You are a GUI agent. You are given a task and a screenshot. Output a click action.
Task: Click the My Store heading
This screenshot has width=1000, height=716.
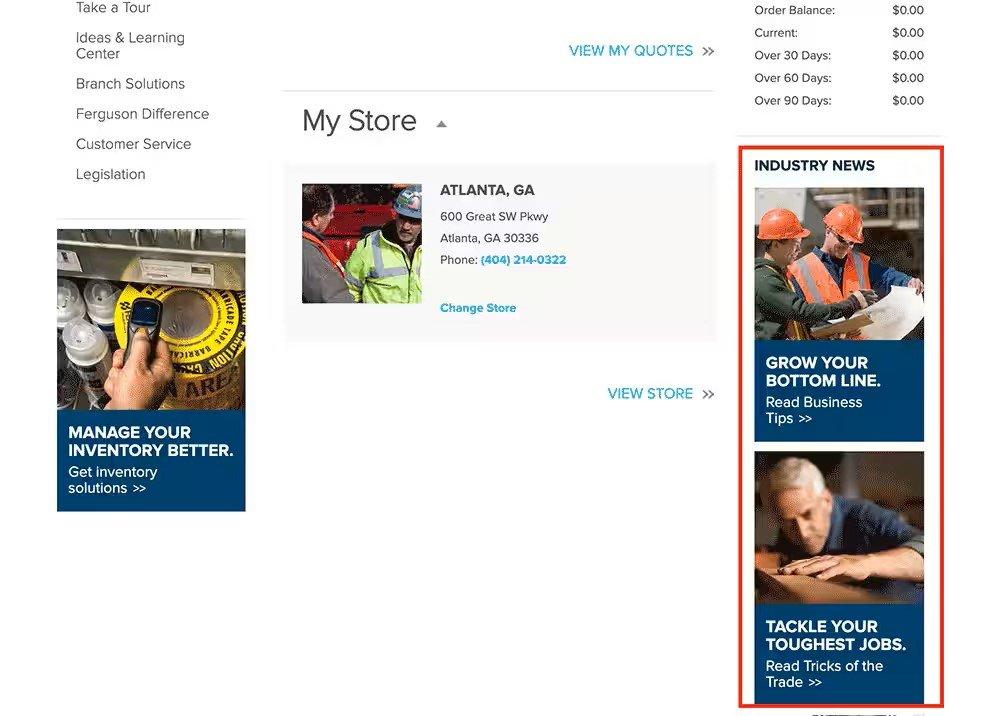pos(359,121)
